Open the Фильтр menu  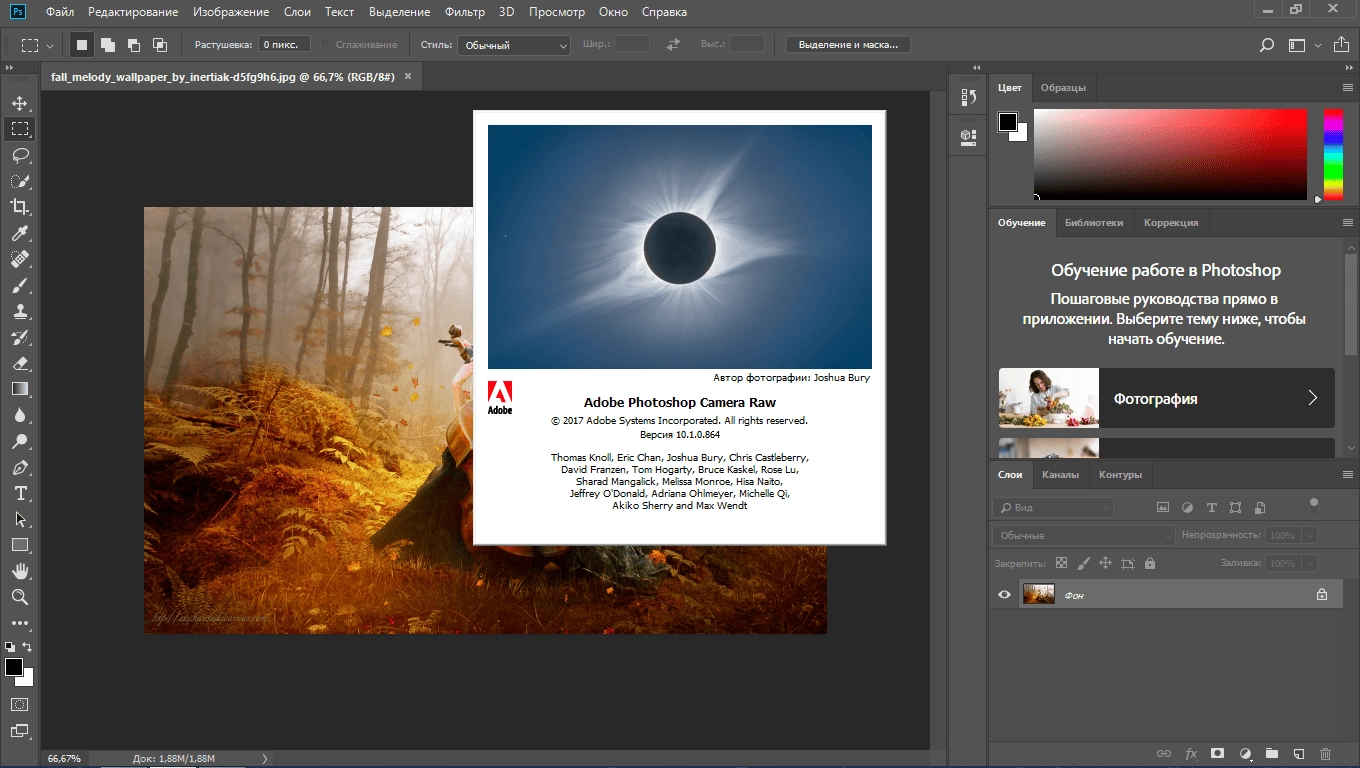464,12
